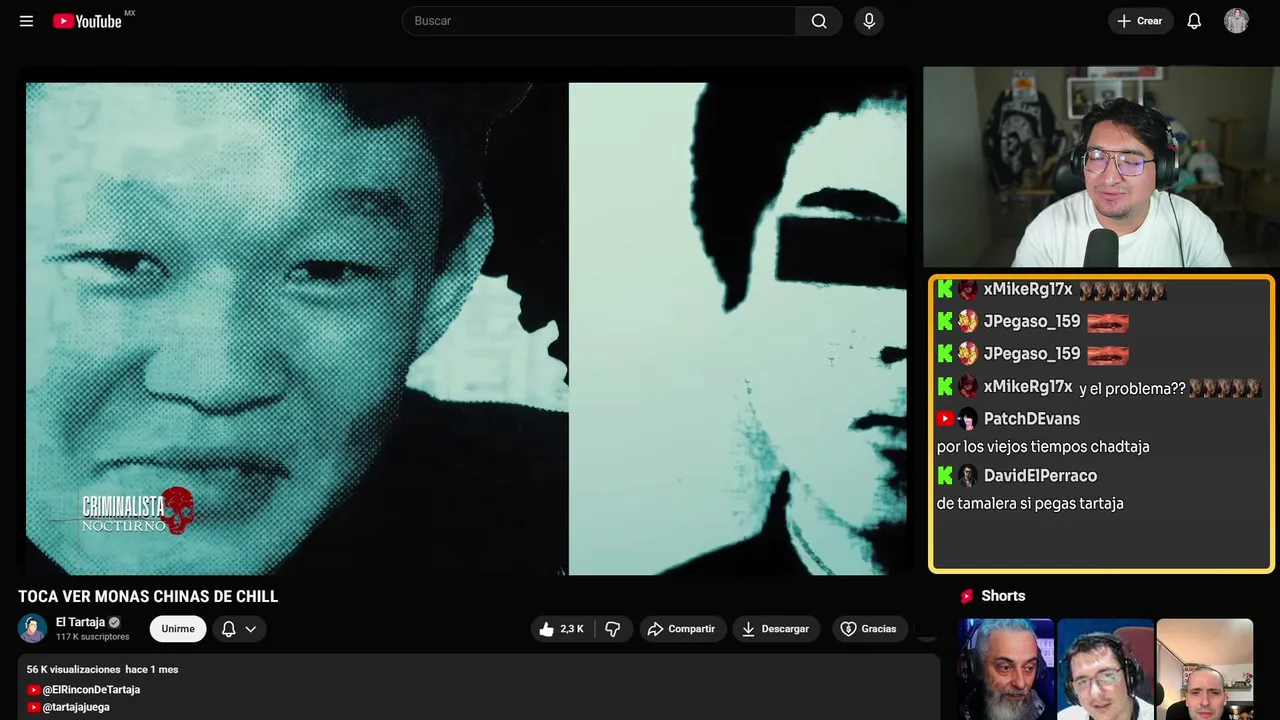1280x720 pixels.
Task: Open the YouTube guide hamburger menu
Action: (x=27, y=21)
